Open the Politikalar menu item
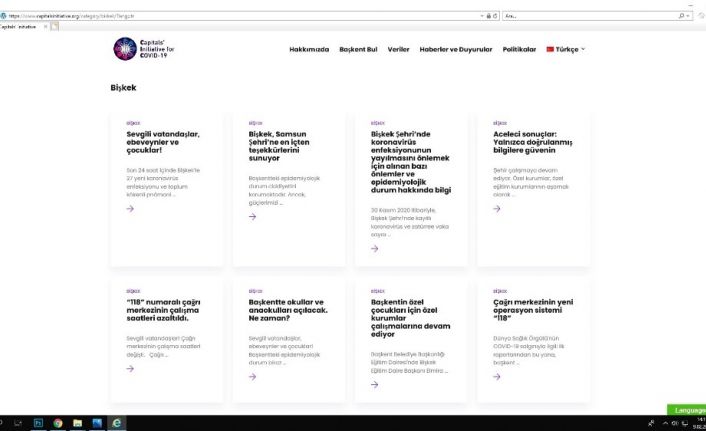 click(x=519, y=49)
